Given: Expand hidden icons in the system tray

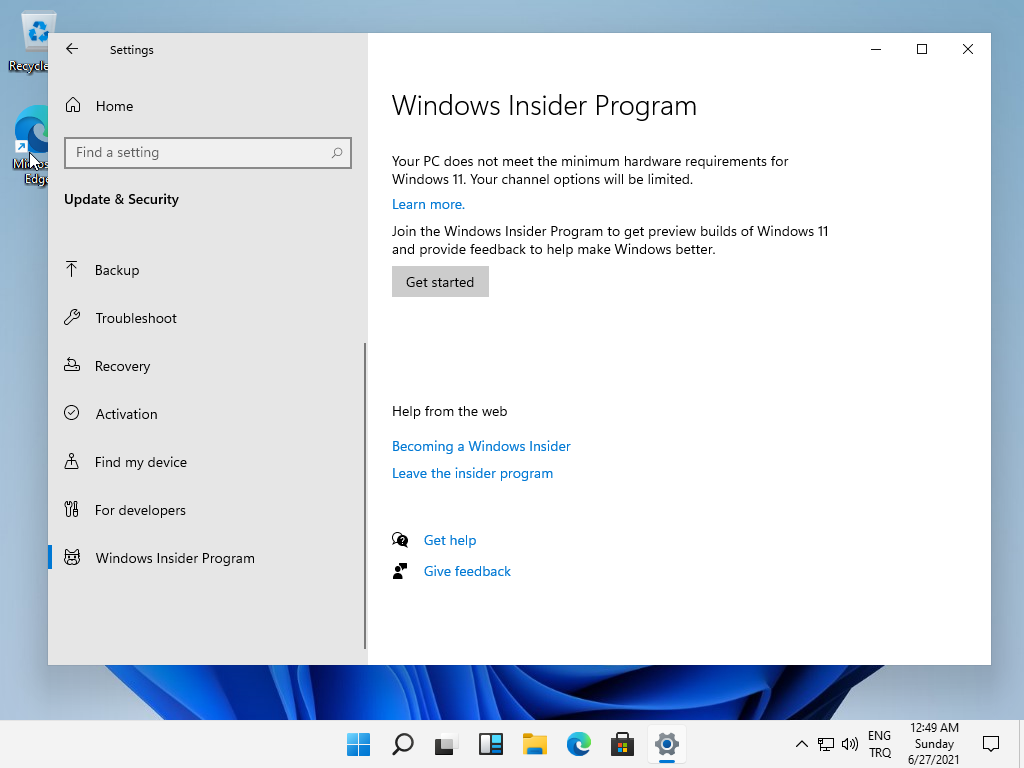Looking at the screenshot, I should 801,744.
